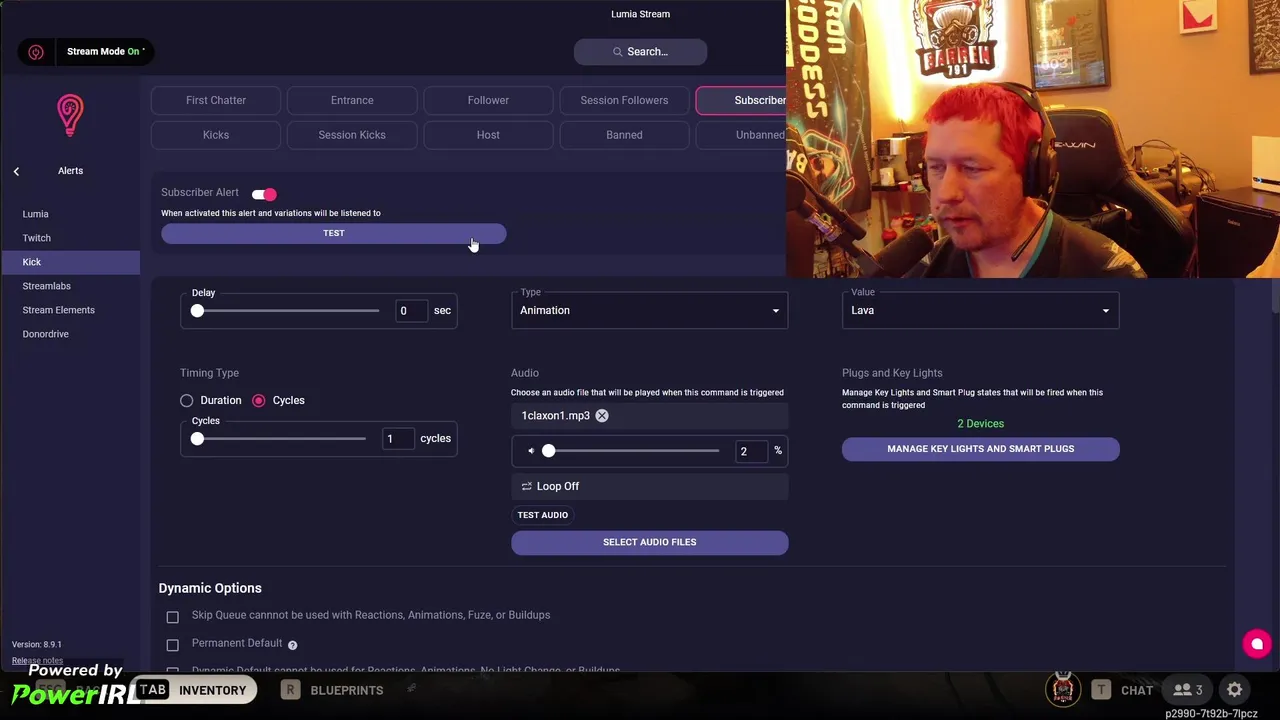The width and height of the screenshot is (1280, 720).
Task: Click the TEST AUDIO button
Action: [x=542, y=515]
